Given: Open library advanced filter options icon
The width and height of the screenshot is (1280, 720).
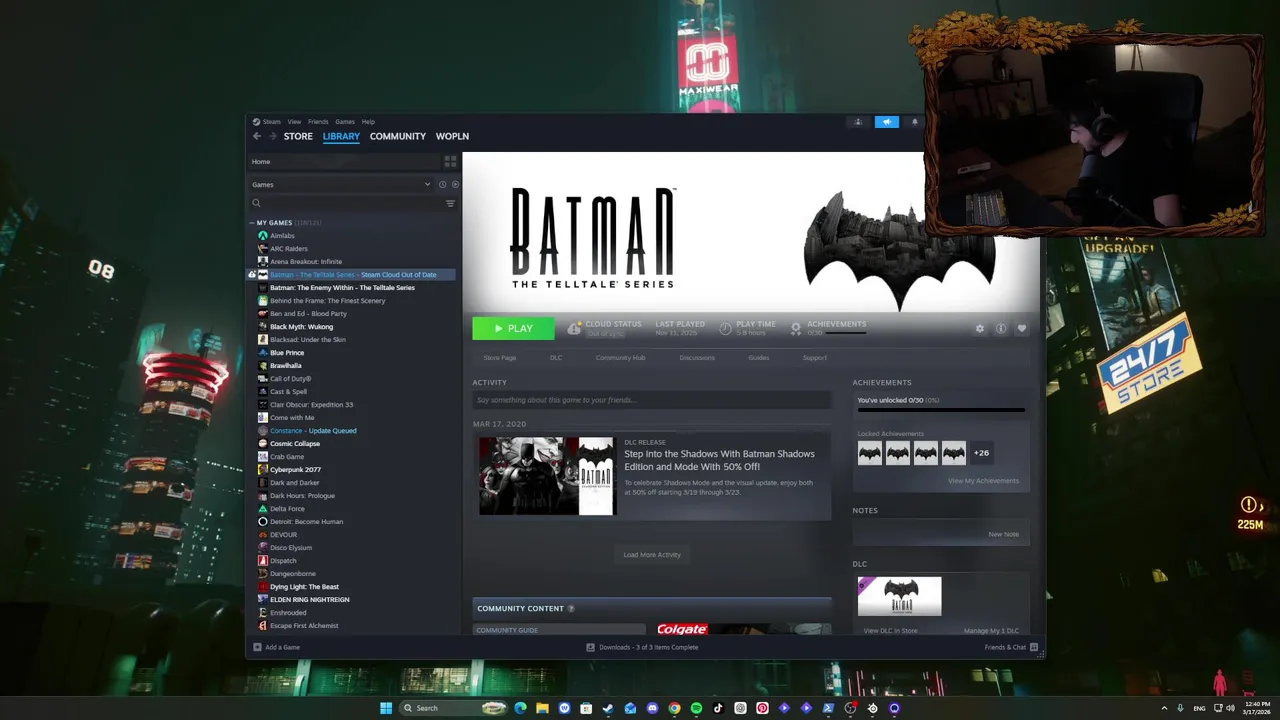Looking at the screenshot, I should pos(450,203).
